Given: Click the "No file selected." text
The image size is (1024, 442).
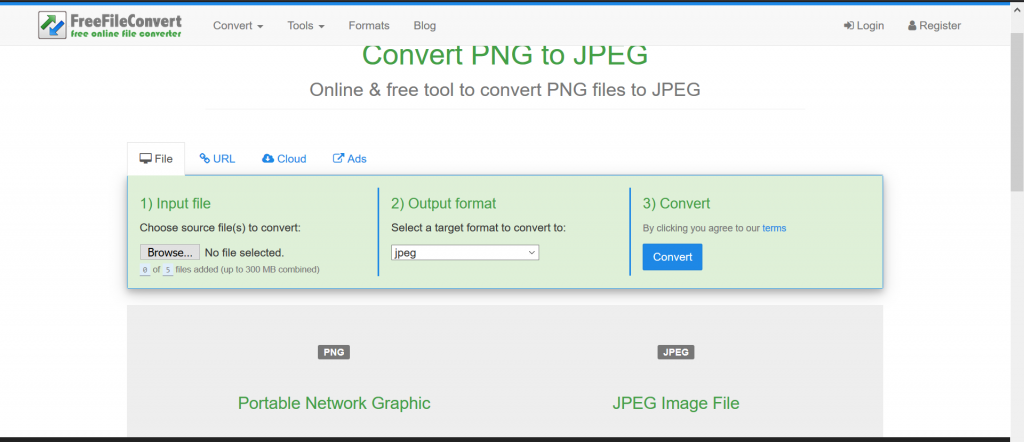Looking at the screenshot, I should tap(244, 253).
